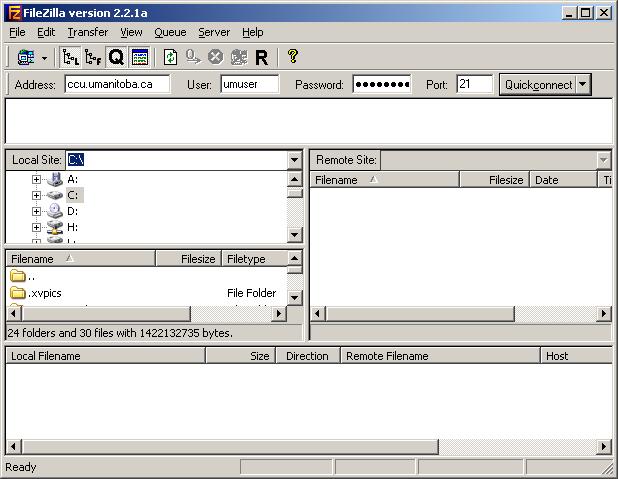
Task: Open the Edit menu
Action: point(46,32)
